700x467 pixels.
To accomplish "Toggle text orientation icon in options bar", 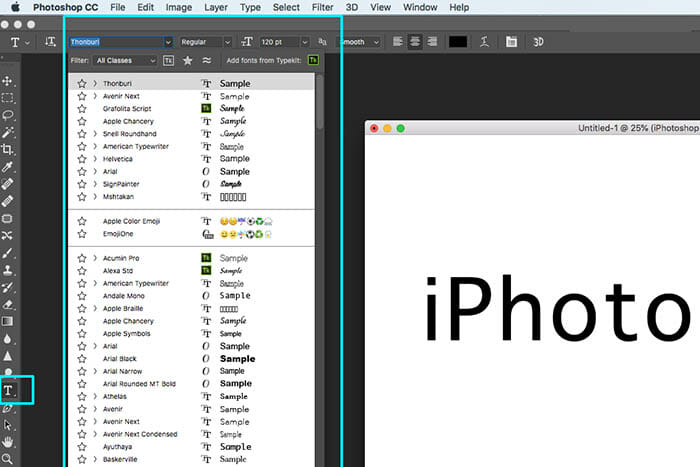I will (50, 42).
